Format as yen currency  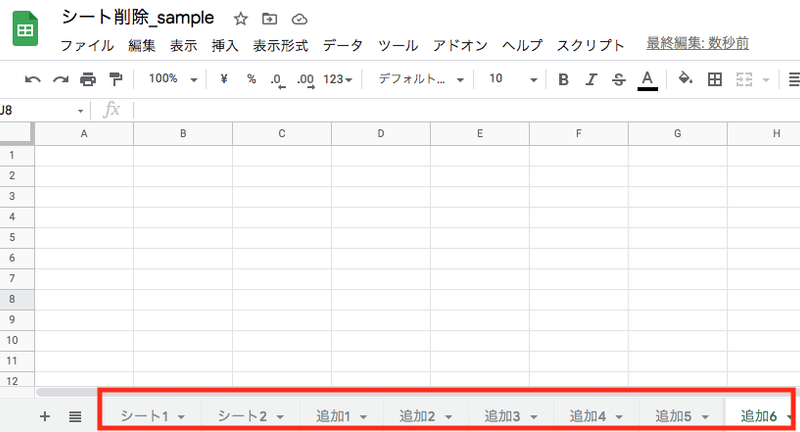coord(223,79)
